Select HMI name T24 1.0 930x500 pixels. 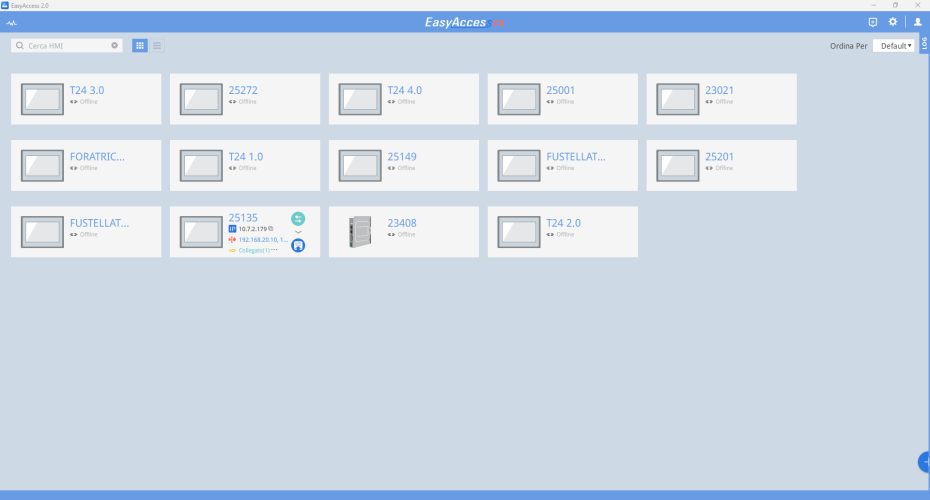coord(246,157)
